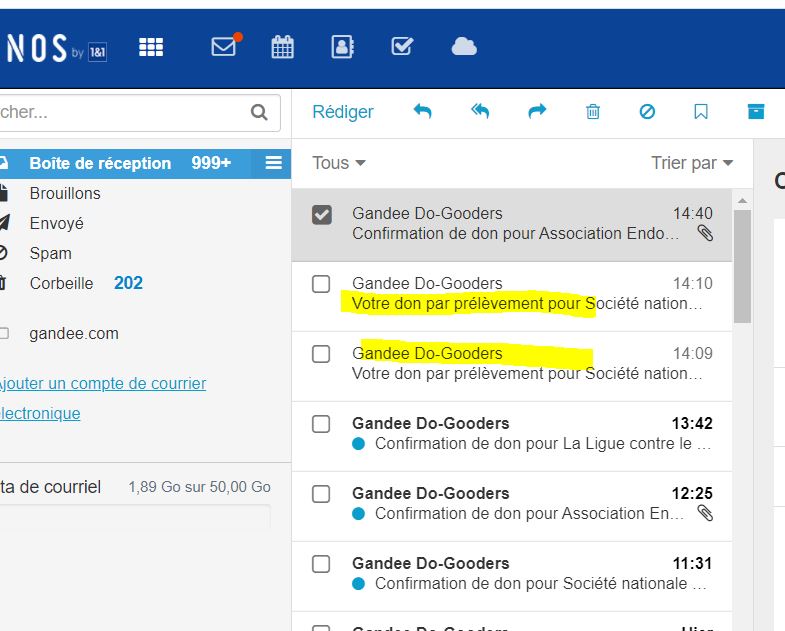The height and width of the screenshot is (631, 785).
Task: Click the reply arrow icon
Action: (x=423, y=111)
